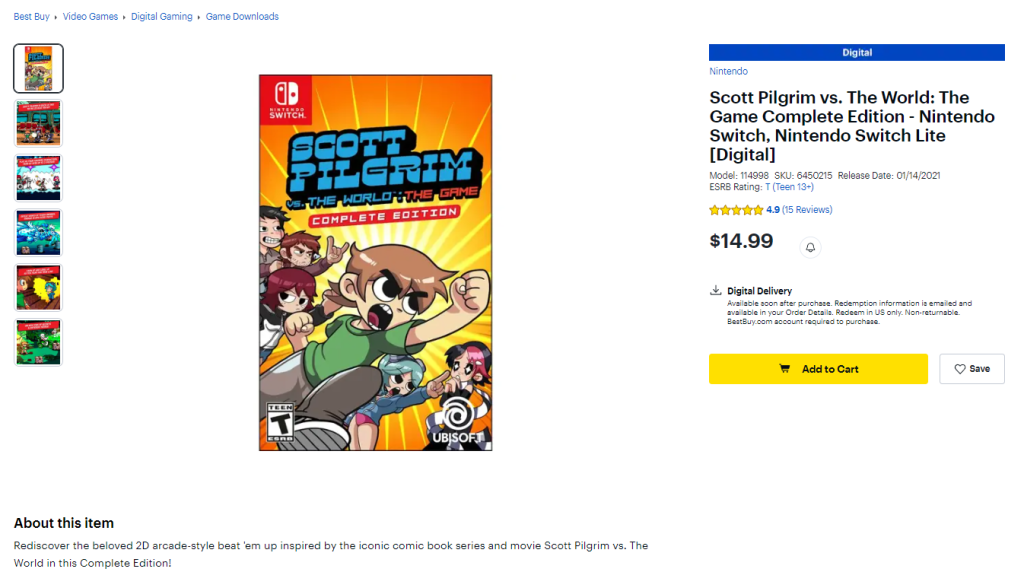Click the cart icon in Add to Cart
The image size is (1024, 572).
click(785, 369)
